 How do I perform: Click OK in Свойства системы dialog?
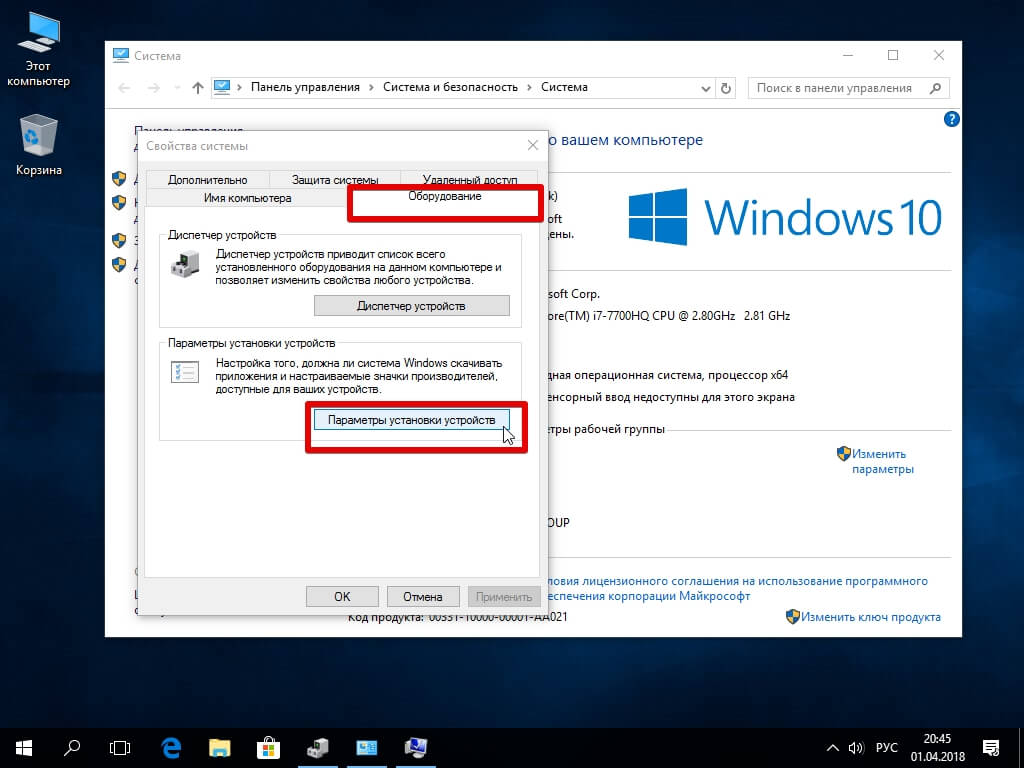point(342,596)
